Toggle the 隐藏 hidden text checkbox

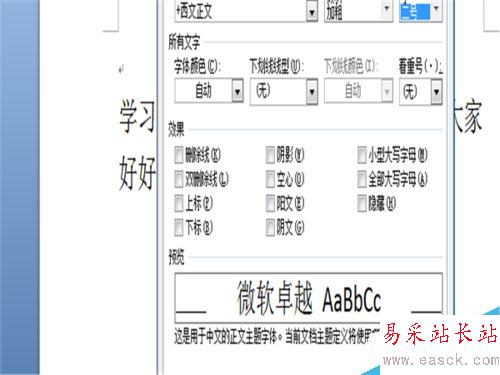pyautogui.click(x=362, y=203)
